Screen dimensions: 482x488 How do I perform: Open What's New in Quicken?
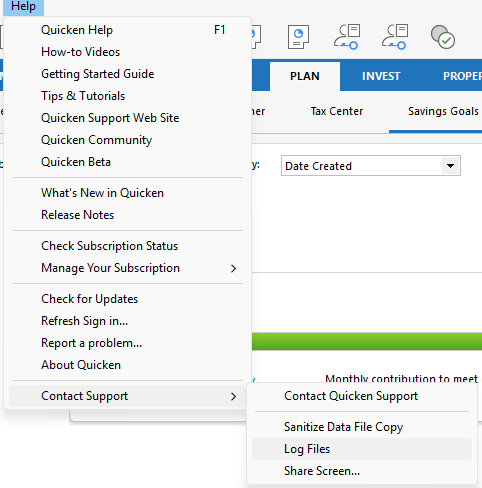127,193
